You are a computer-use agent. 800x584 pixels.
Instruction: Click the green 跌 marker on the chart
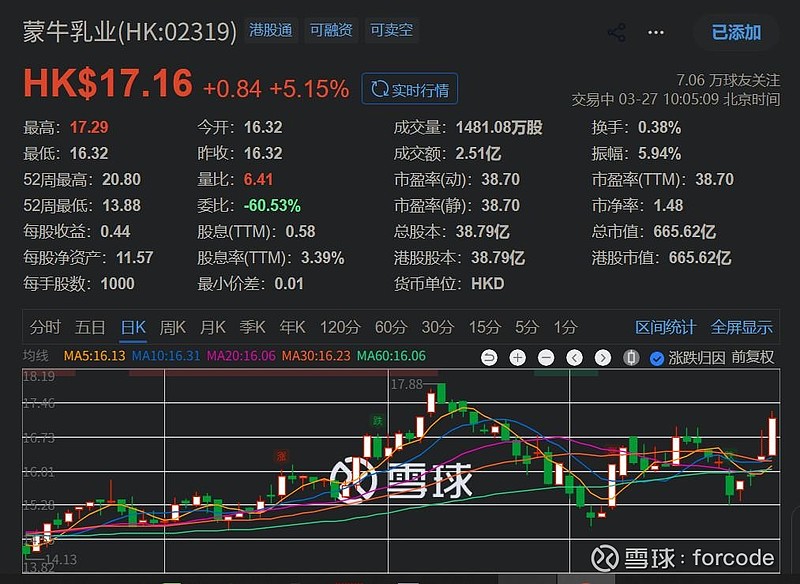[377, 421]
